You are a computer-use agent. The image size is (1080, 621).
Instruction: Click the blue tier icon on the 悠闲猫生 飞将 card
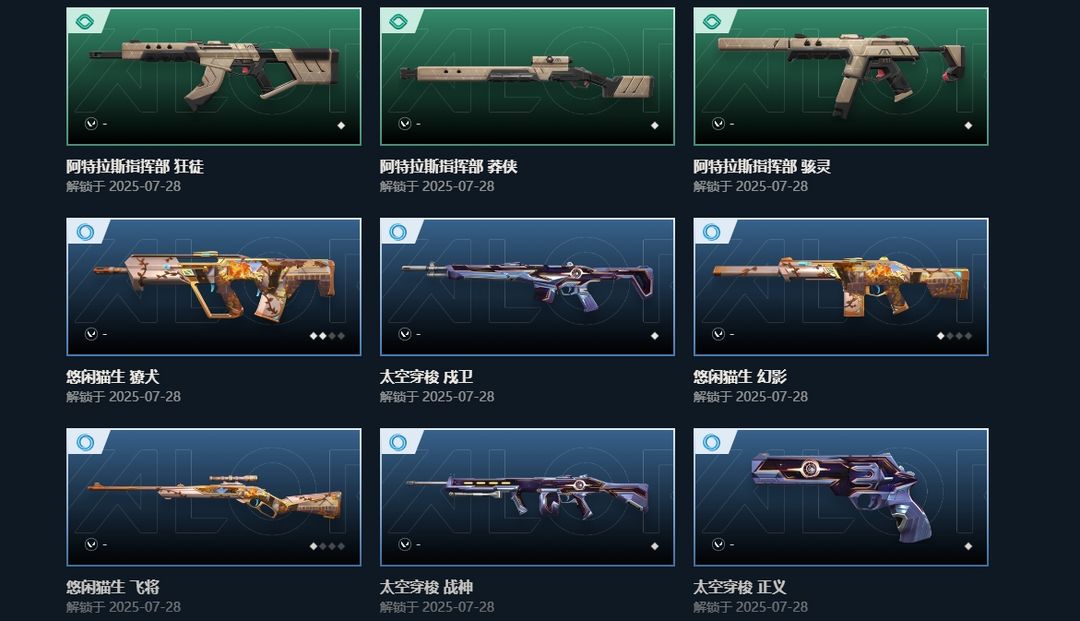[85, 442]
